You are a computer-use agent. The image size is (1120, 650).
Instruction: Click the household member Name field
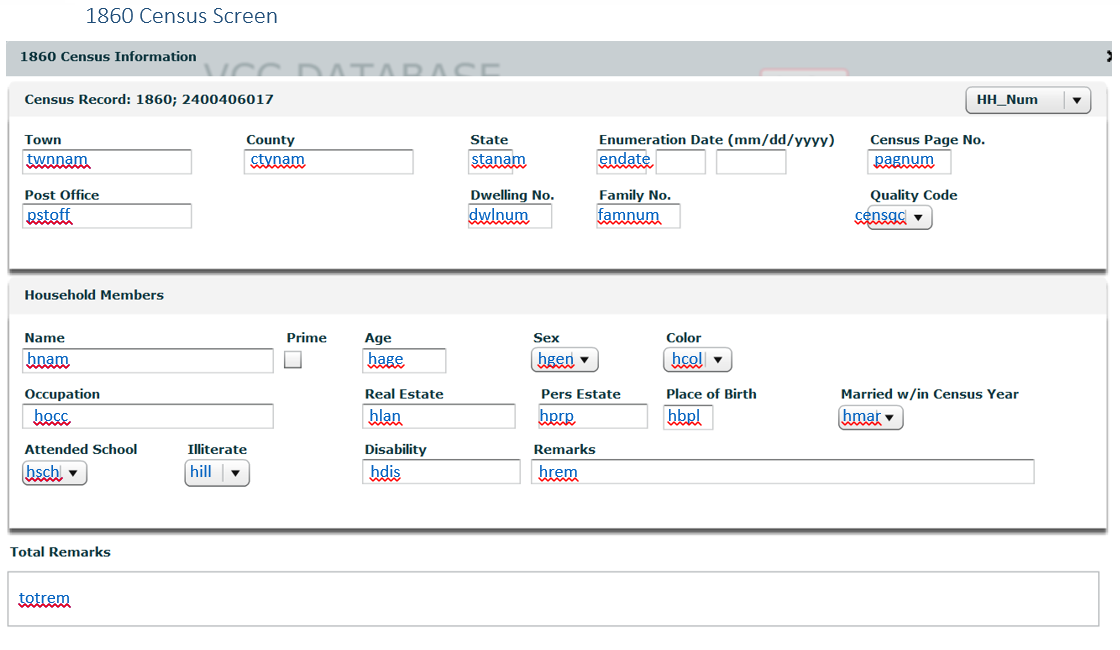148,361
